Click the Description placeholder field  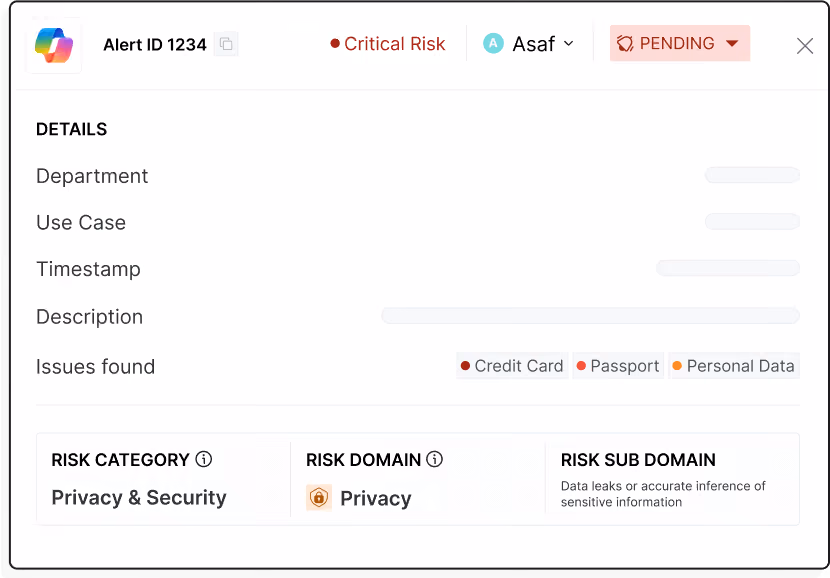coord(590,315)
